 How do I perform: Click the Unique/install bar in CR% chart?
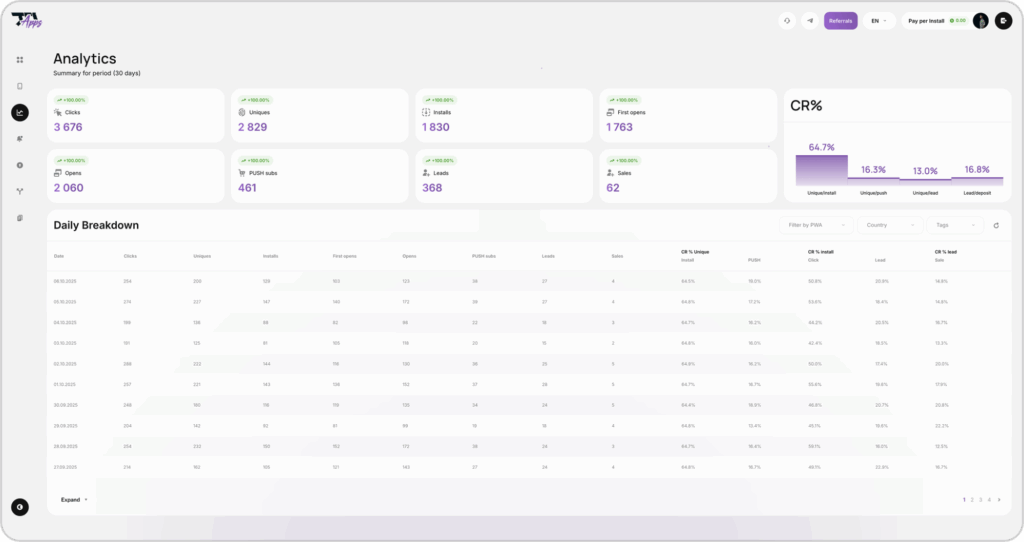[x=822, y=170]
